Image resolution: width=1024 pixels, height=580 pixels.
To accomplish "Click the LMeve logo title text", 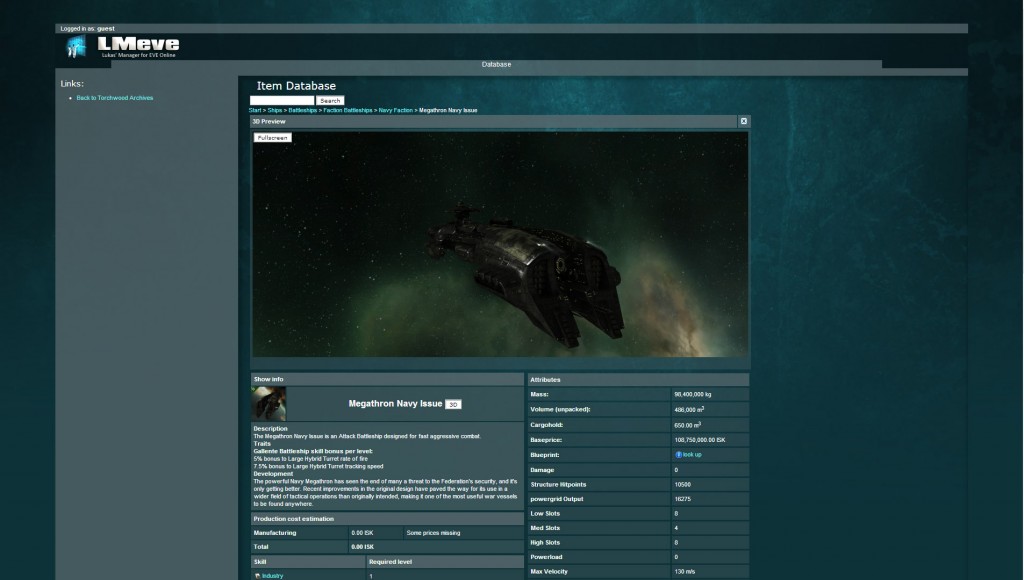I will coord(138,44).
